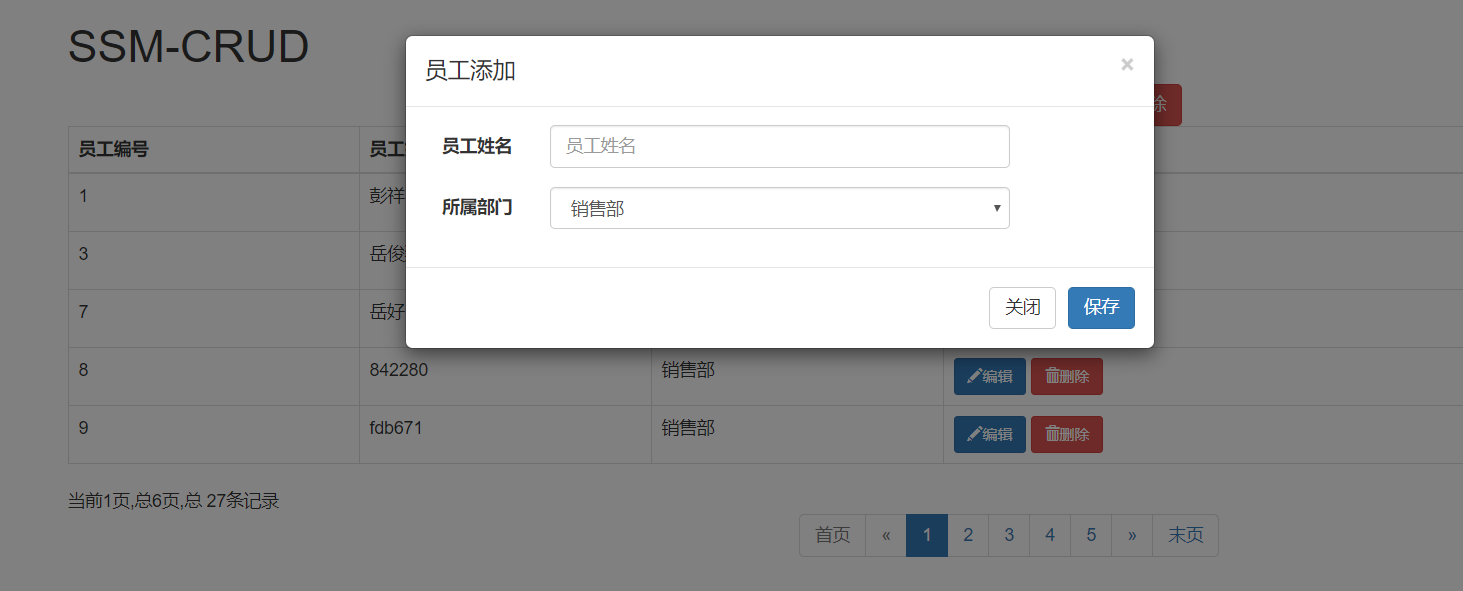The image size is (1463, 591).
Task: Close the 员工添加 dialog with the X
Action: click(1127, 65)
